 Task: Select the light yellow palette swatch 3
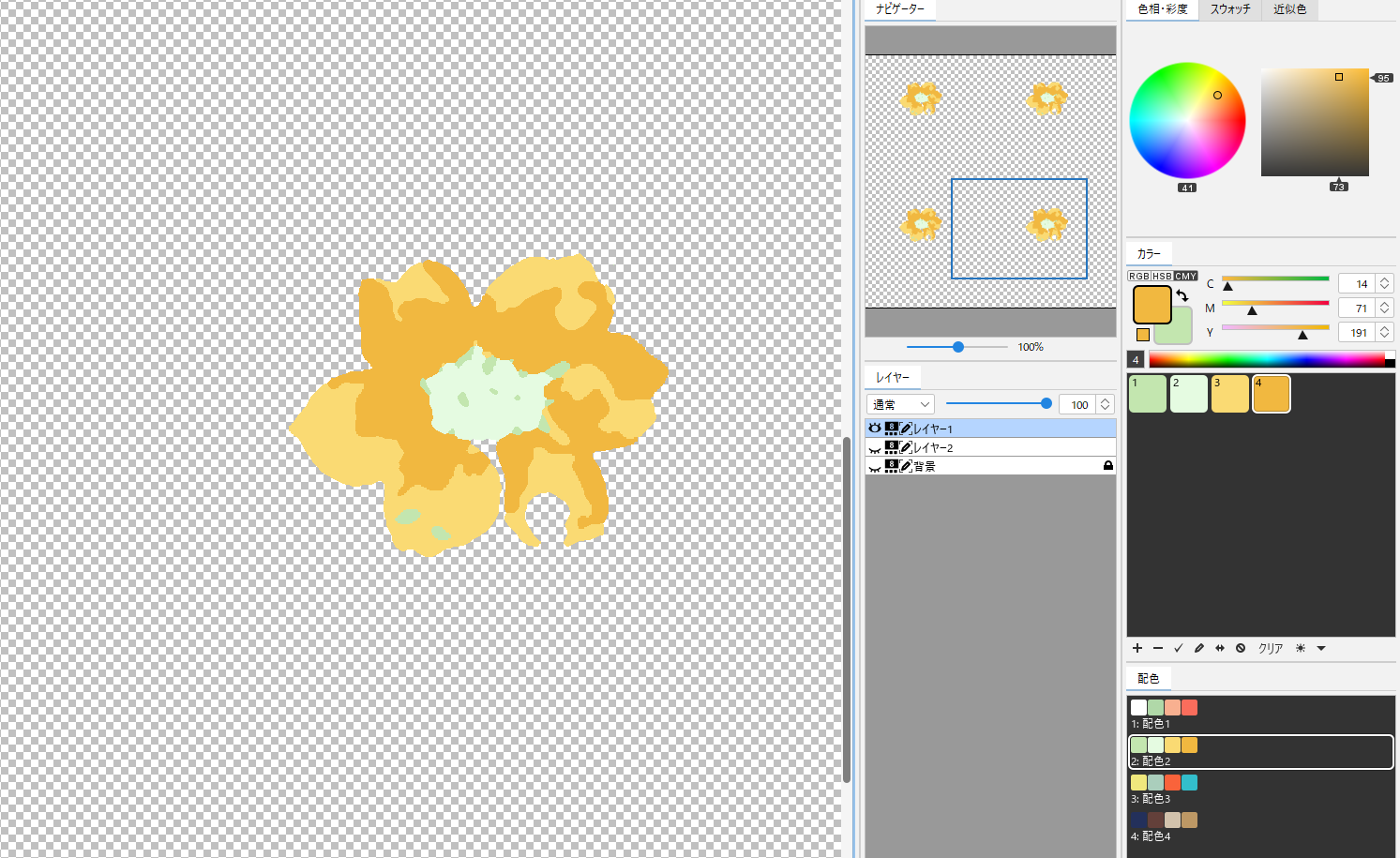(x=1230, y=394)
